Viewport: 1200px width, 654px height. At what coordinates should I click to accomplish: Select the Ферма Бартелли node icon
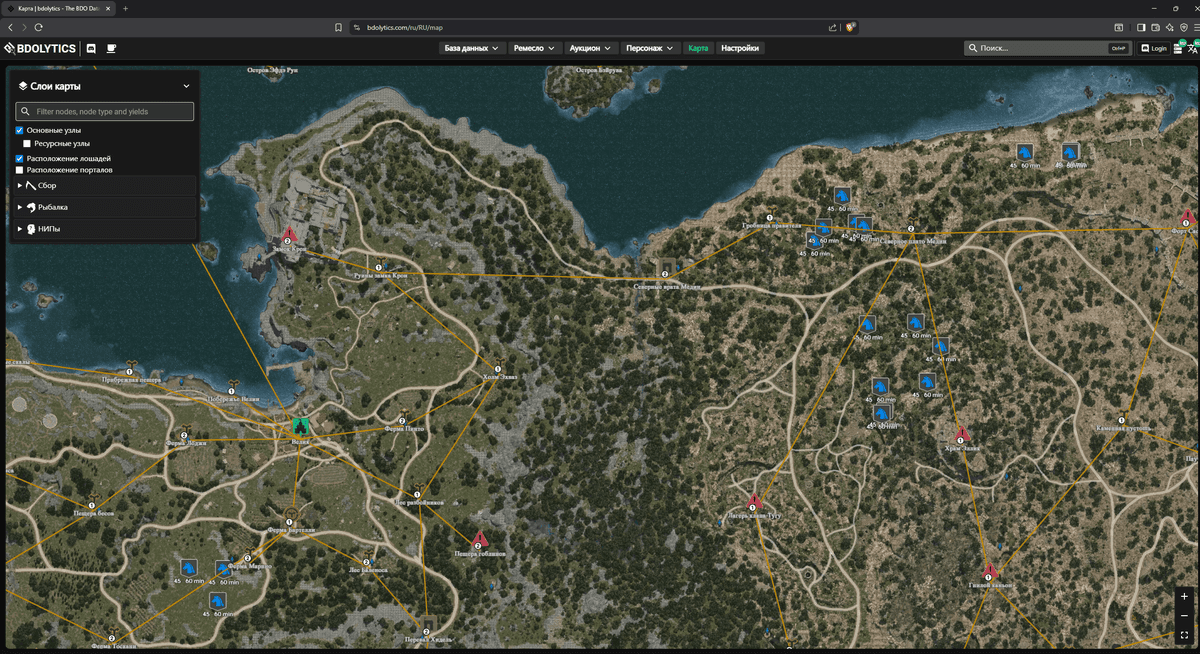click(x=290, y=517)
